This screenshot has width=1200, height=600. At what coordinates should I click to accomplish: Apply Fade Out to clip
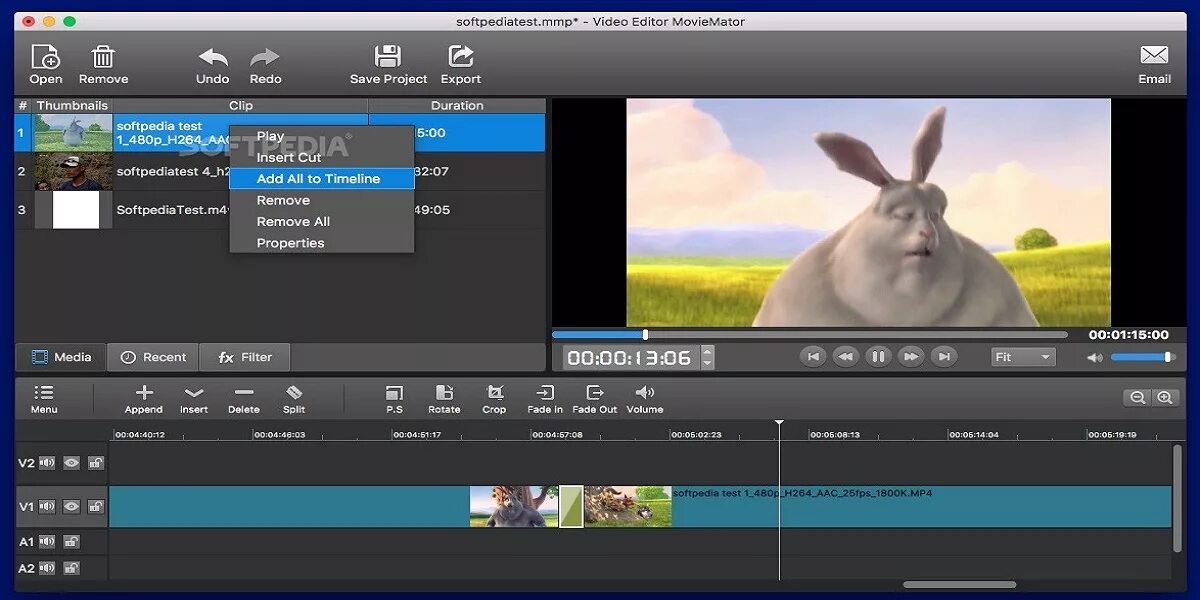(595, 393)
